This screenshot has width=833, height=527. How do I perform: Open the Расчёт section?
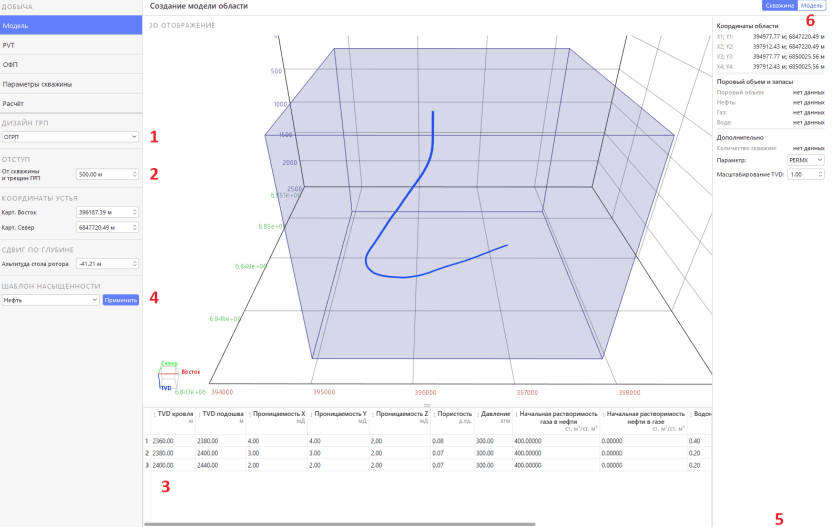(70, 102)
